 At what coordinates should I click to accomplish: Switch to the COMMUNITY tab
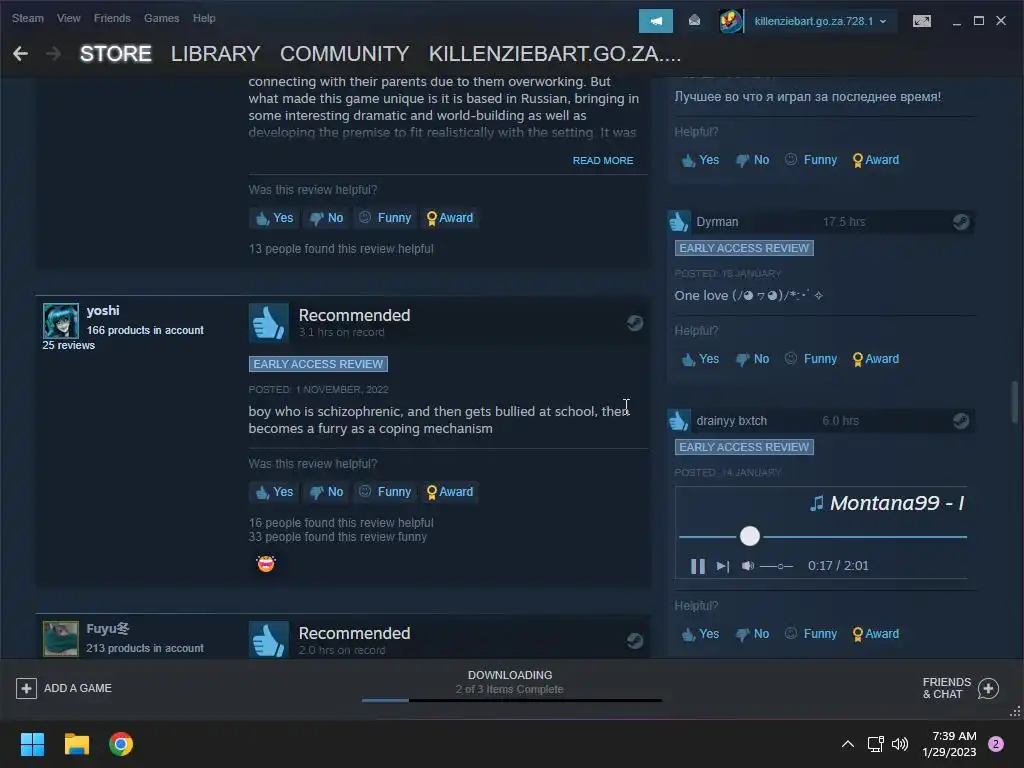(344, 54)
